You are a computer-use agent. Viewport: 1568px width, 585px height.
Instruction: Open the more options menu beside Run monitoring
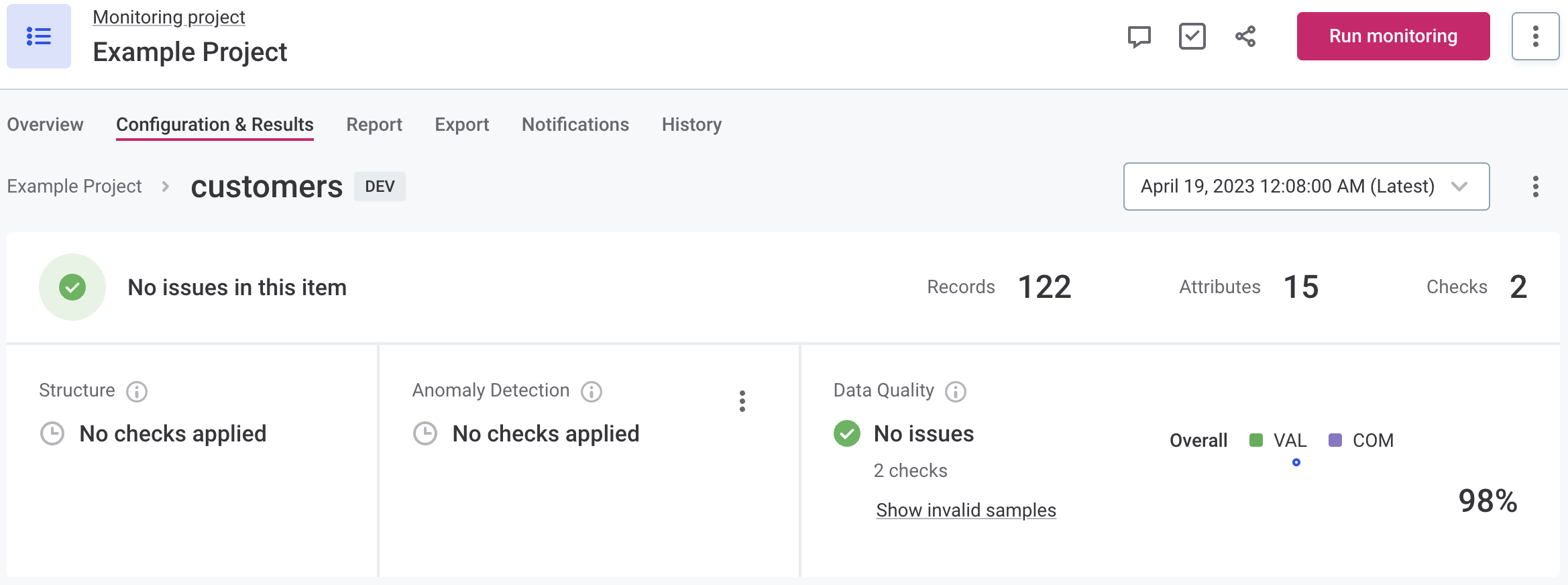(x=1535, y=36)
